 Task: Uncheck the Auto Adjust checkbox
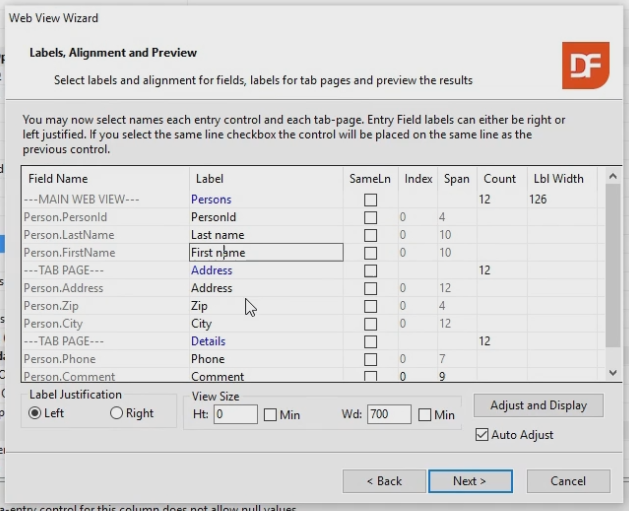tap(484, 435)
